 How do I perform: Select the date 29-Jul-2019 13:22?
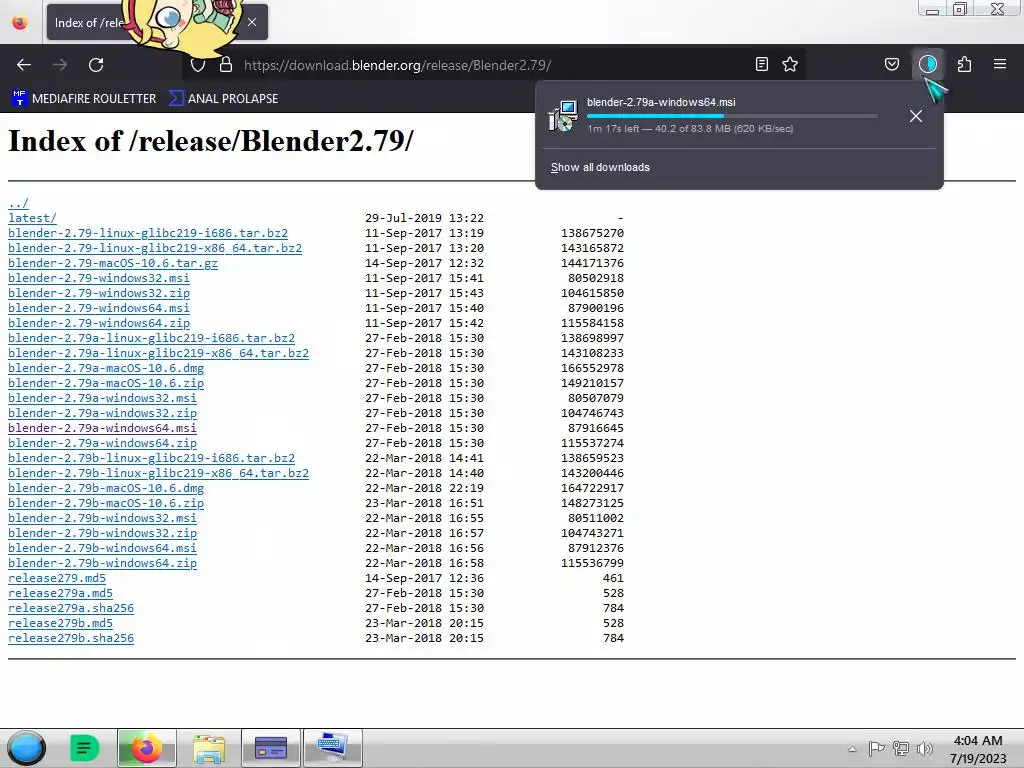(424, 218)
